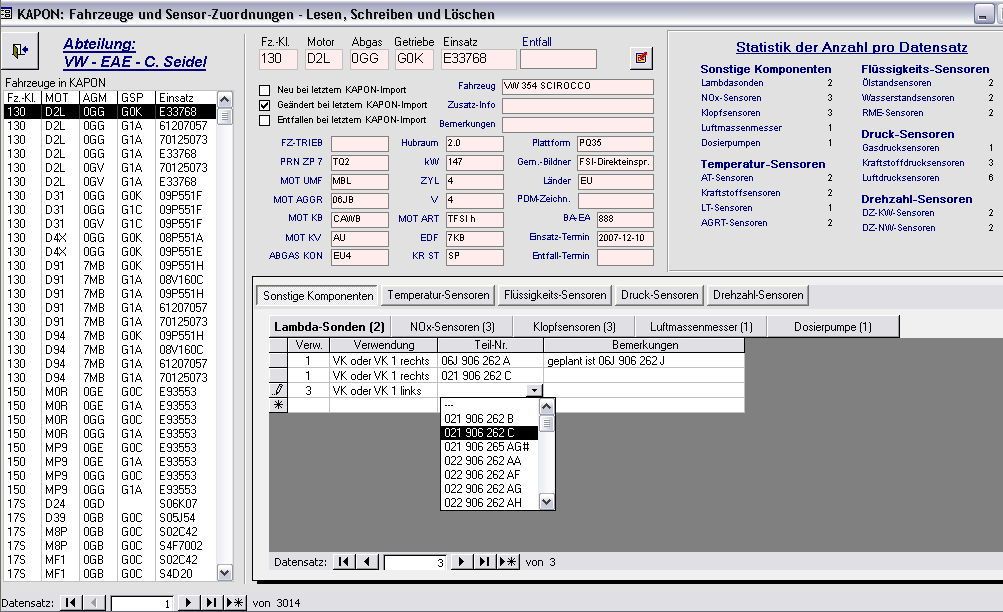Go to next record in sensor navigator
This screenshot has width=1003, height=612.
tap(461, 562)
